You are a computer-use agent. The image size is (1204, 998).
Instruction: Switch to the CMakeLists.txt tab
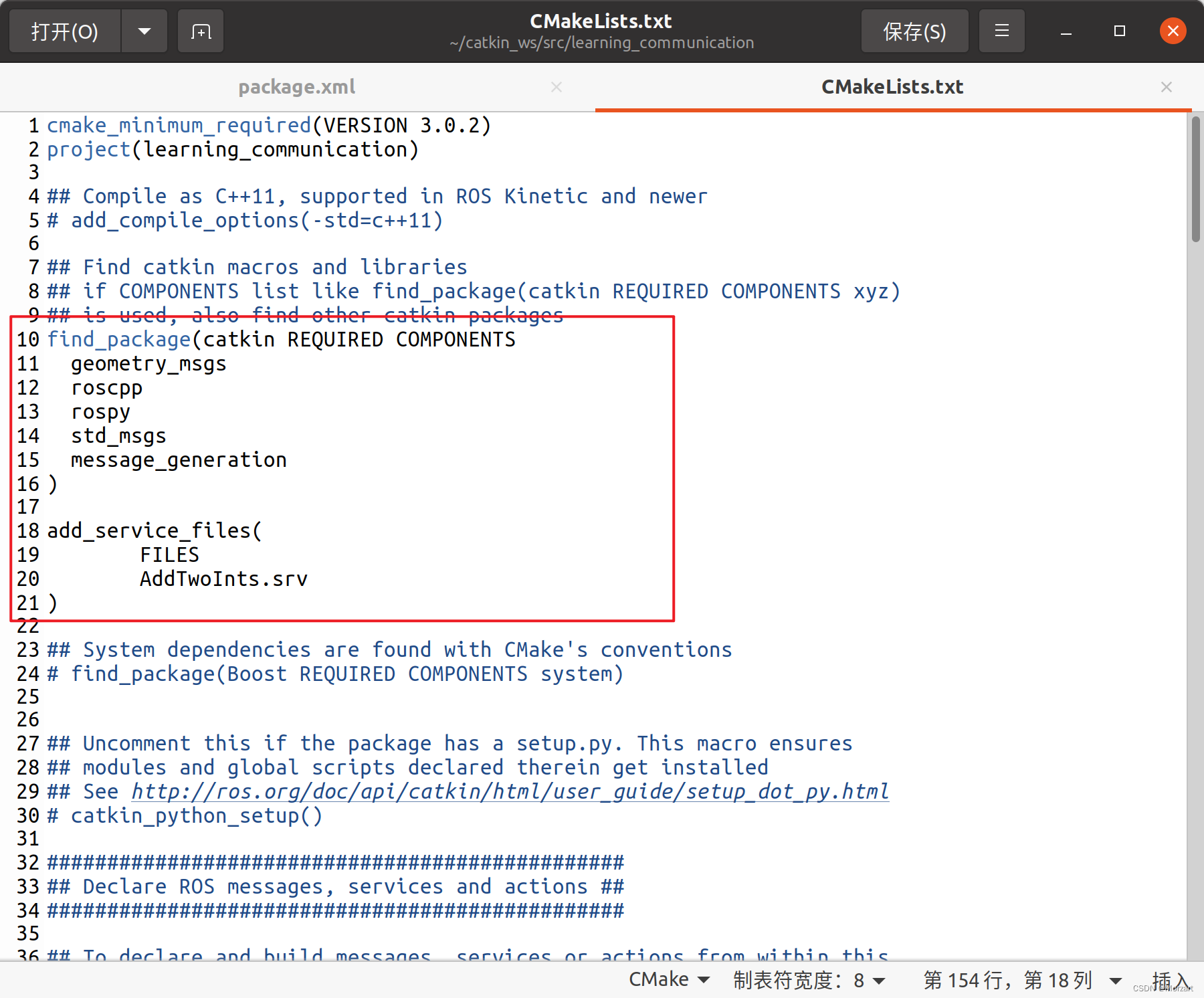pyautogui.click(x=892, y=87)
